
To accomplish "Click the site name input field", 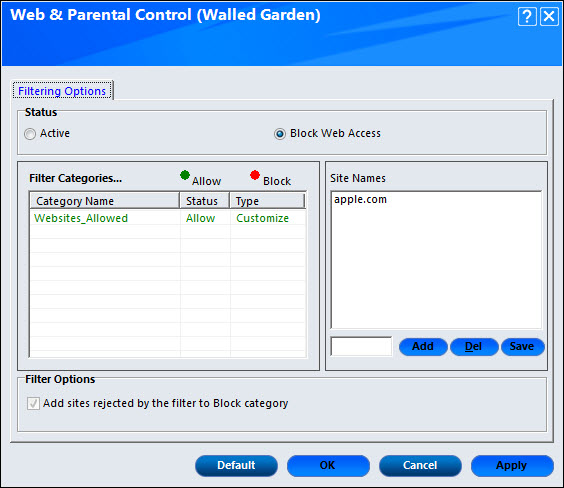I will [361, 346].
